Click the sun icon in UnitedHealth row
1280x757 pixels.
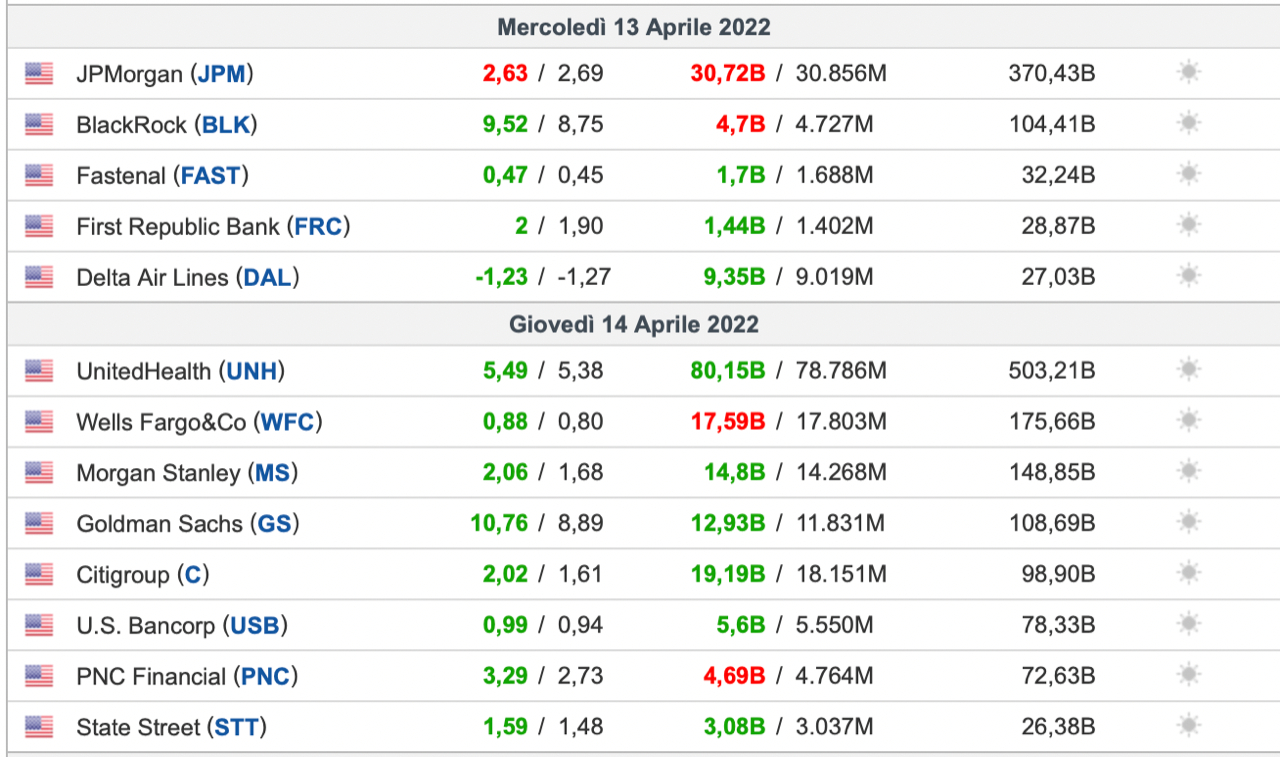click(x=1188, y=370)
